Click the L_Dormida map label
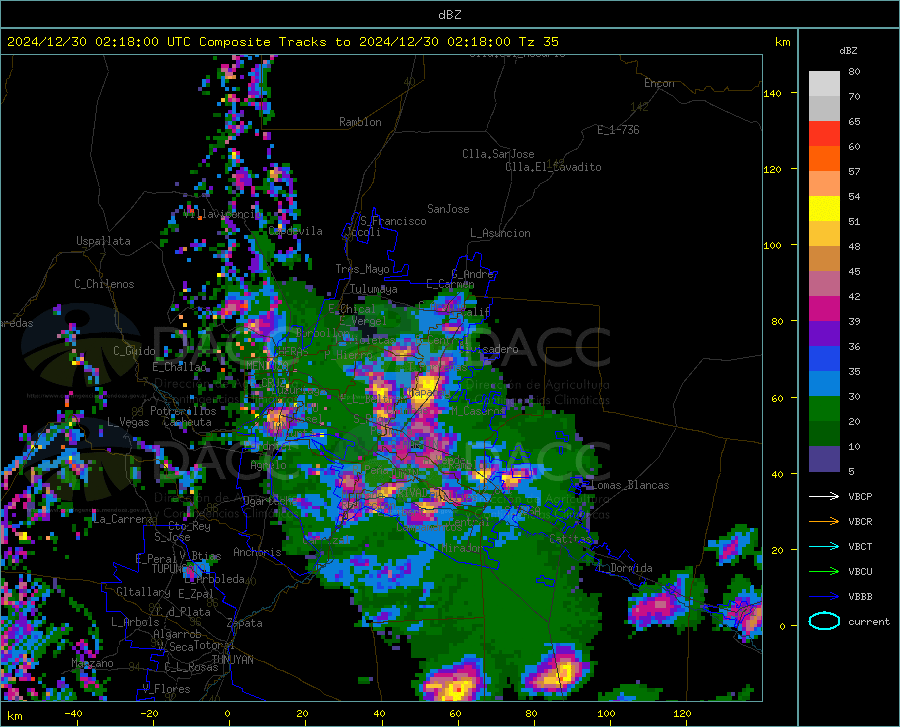 [x=624, y=568]
